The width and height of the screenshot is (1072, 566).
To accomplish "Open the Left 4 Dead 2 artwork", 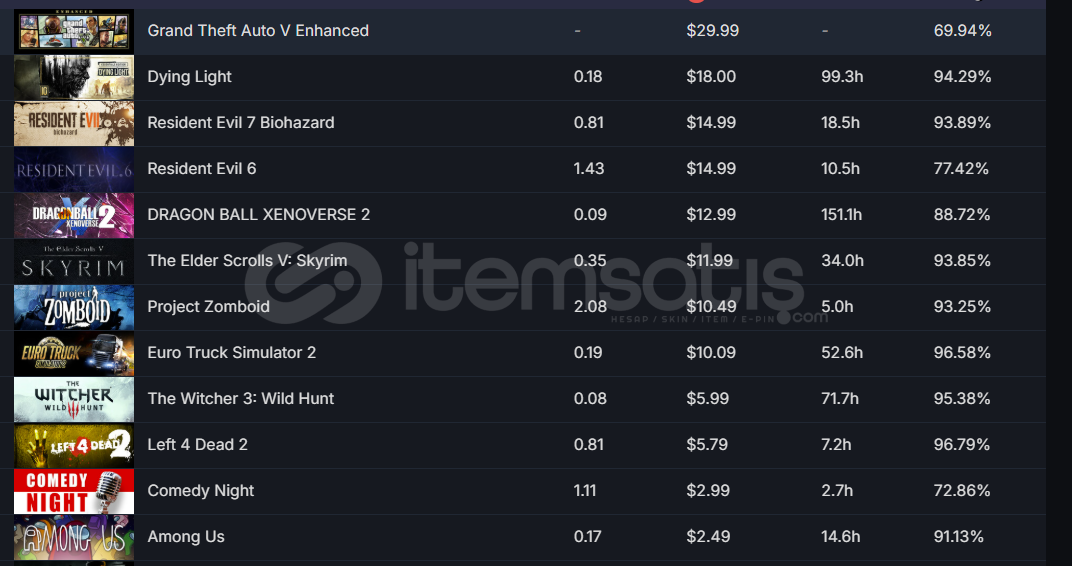I will (x=74, y=445).
